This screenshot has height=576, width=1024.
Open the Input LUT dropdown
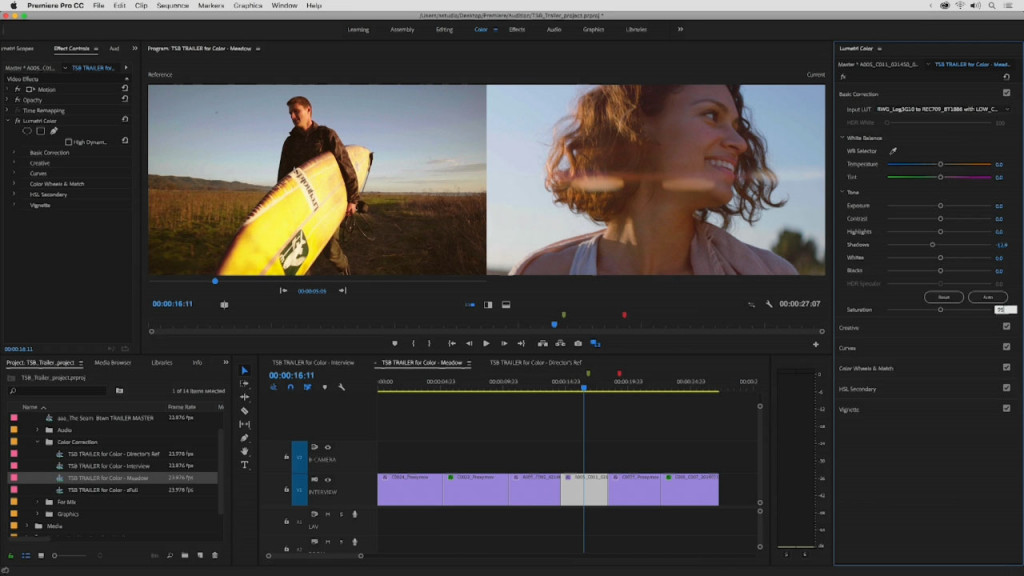pos(940,109)
